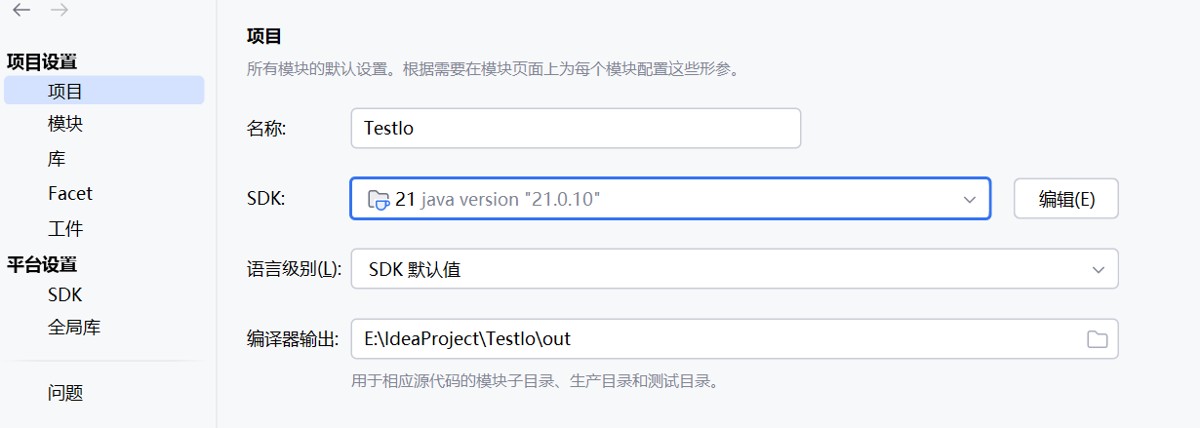The image size is (1200, 428).
Task: Click the 编辑(E) button
Action: point(1066,199)
